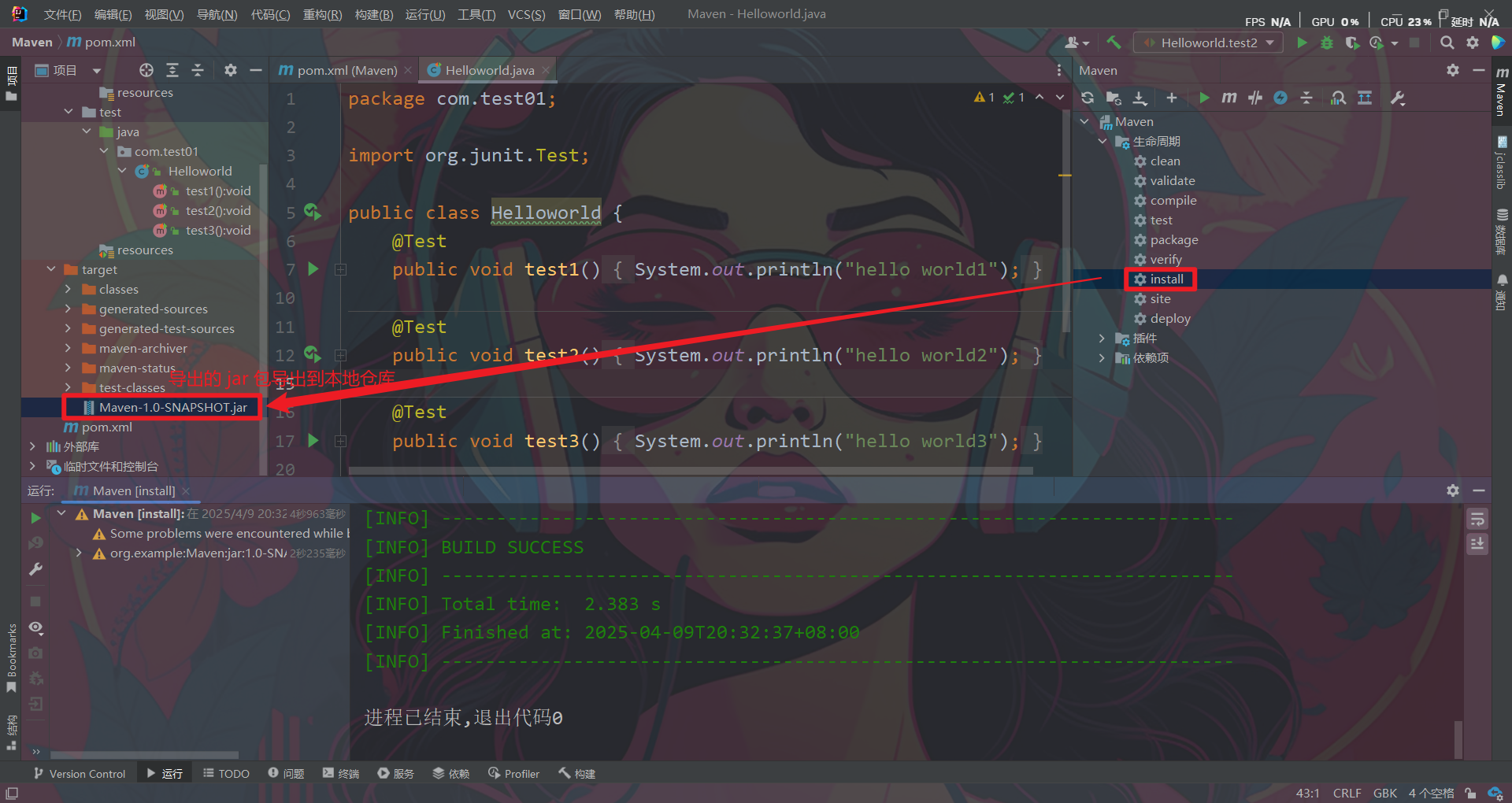Viewport: 1512px width, 803px height.
Task: Expand 插件 node in Maven tree
Action: point(1102,338)
